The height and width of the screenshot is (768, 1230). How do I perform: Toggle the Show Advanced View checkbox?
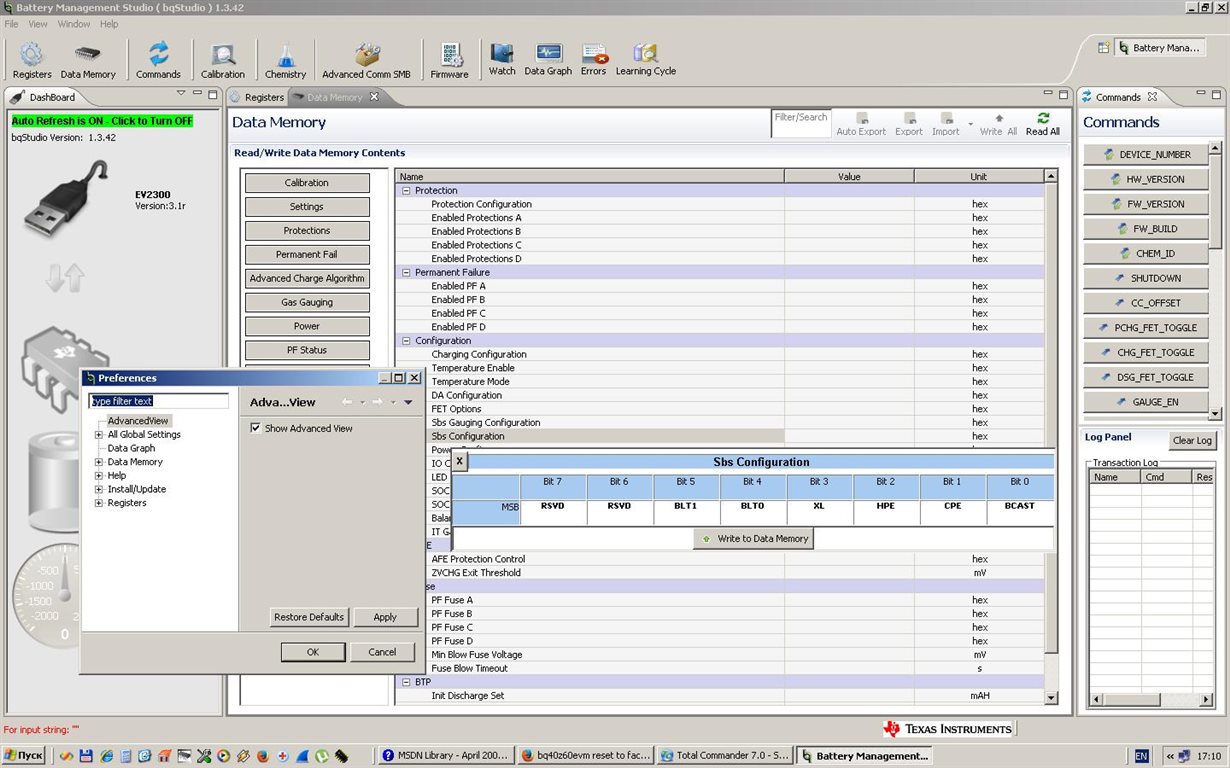pyautogui.click(x=256, y=428)
